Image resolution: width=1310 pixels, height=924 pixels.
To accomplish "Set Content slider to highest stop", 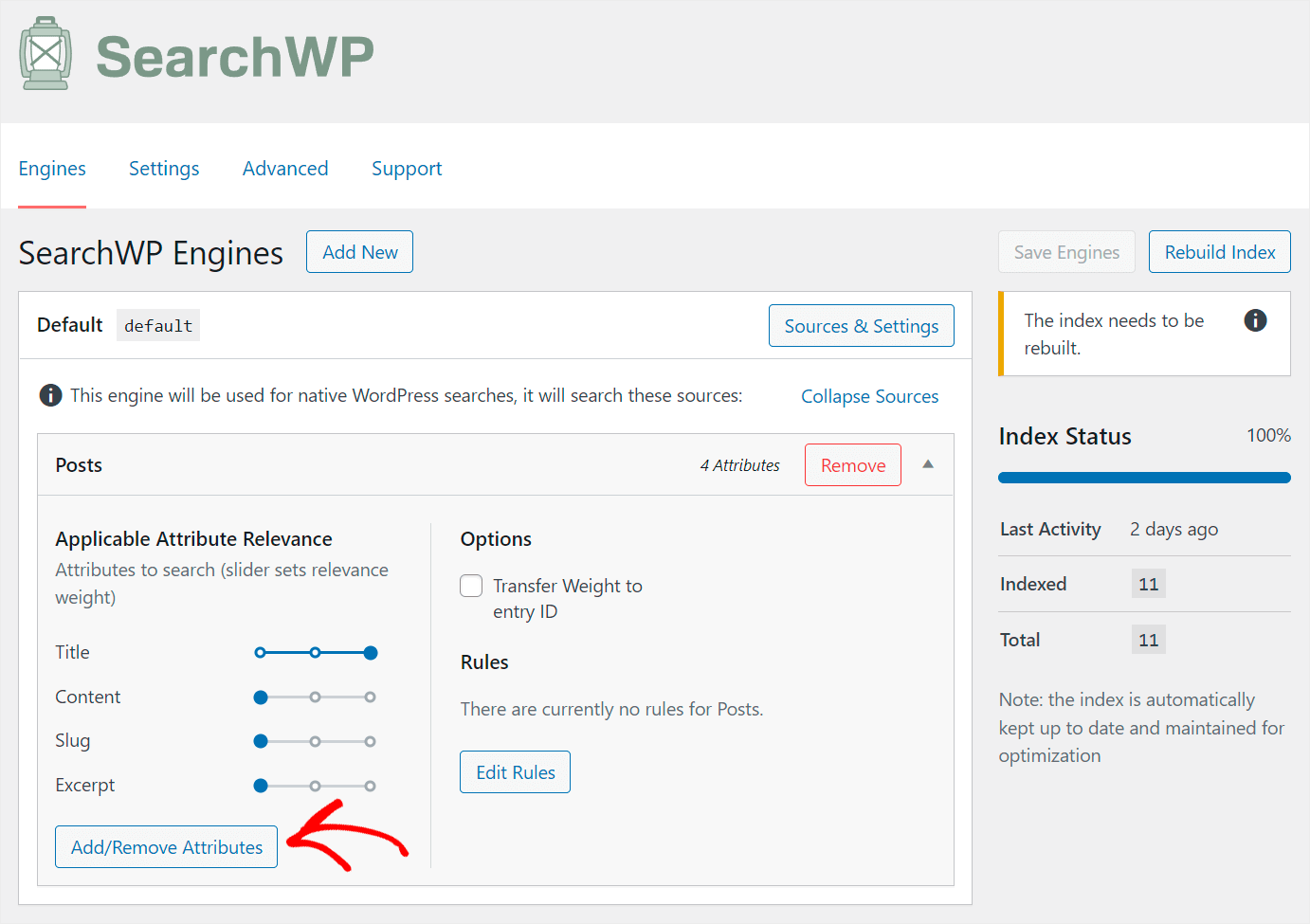I will pos(371,697).
